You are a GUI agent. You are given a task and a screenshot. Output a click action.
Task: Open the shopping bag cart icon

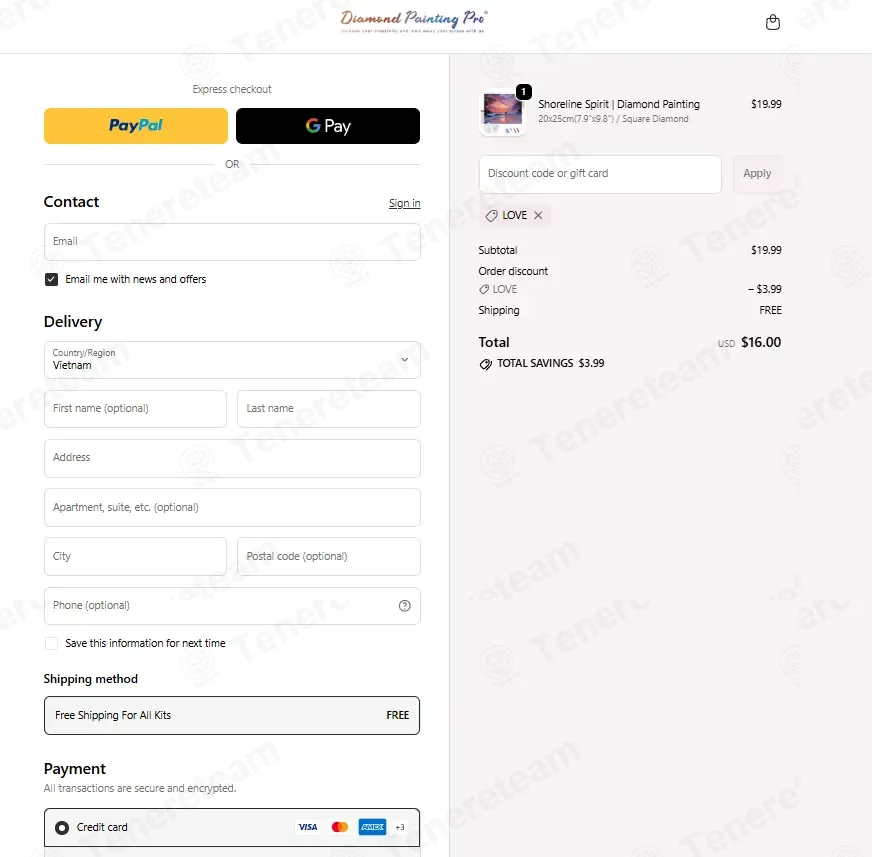tap(772, 23)
